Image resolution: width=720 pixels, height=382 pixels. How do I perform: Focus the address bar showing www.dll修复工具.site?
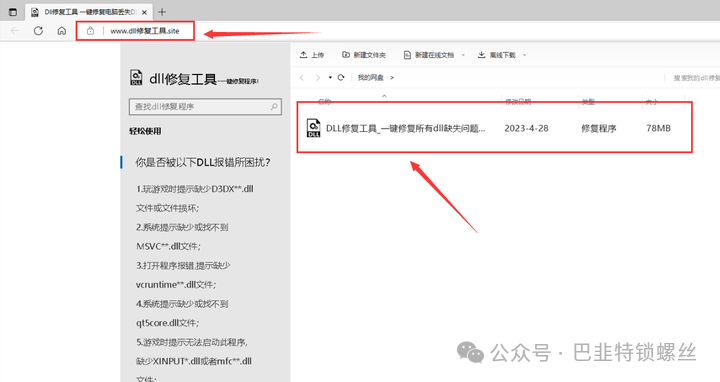145,31
